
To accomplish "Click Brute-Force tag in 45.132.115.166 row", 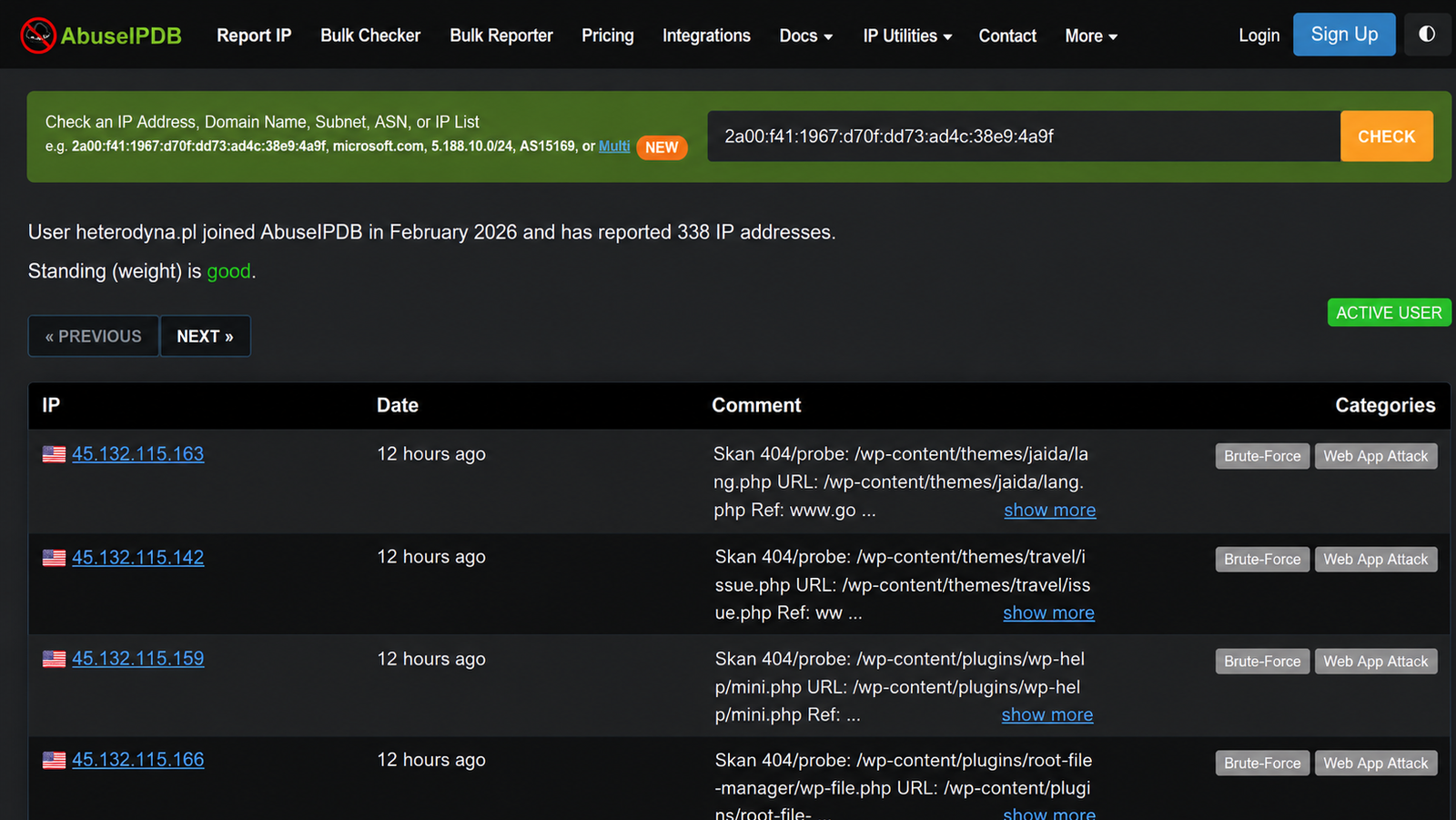I will point(1262,763).
